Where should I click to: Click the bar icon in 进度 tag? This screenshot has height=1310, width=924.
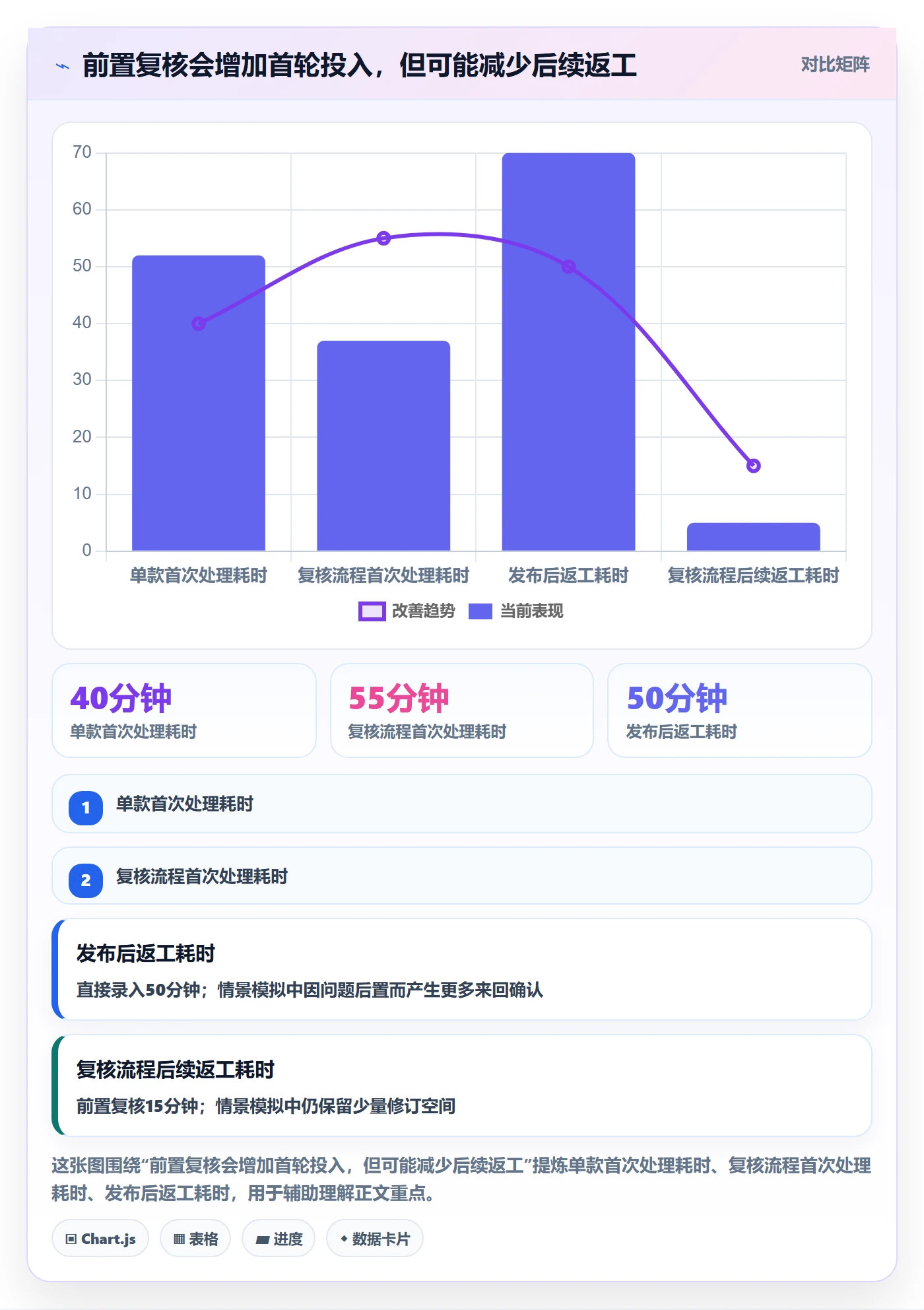[262, 1240]
